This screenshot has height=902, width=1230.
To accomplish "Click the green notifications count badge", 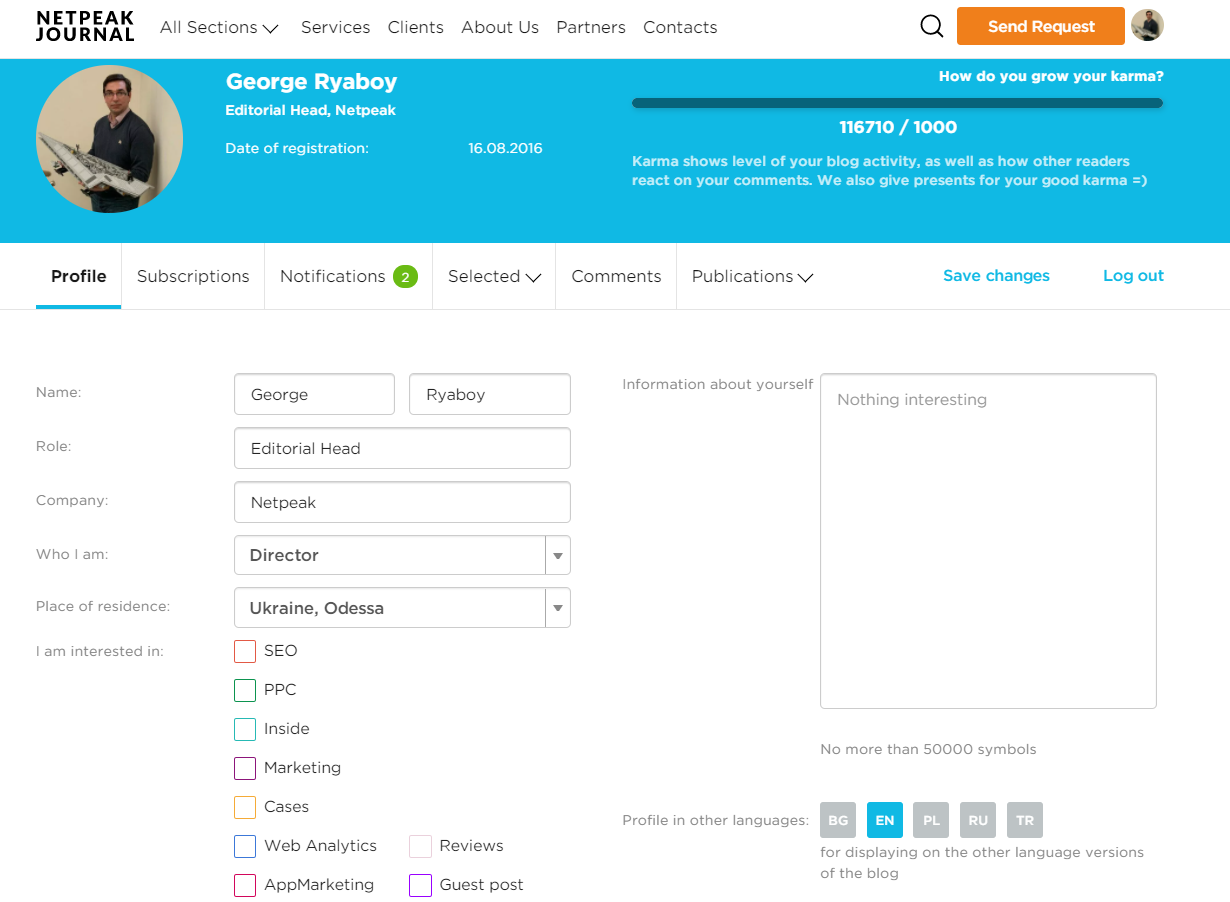I will [x=405, y=277].
